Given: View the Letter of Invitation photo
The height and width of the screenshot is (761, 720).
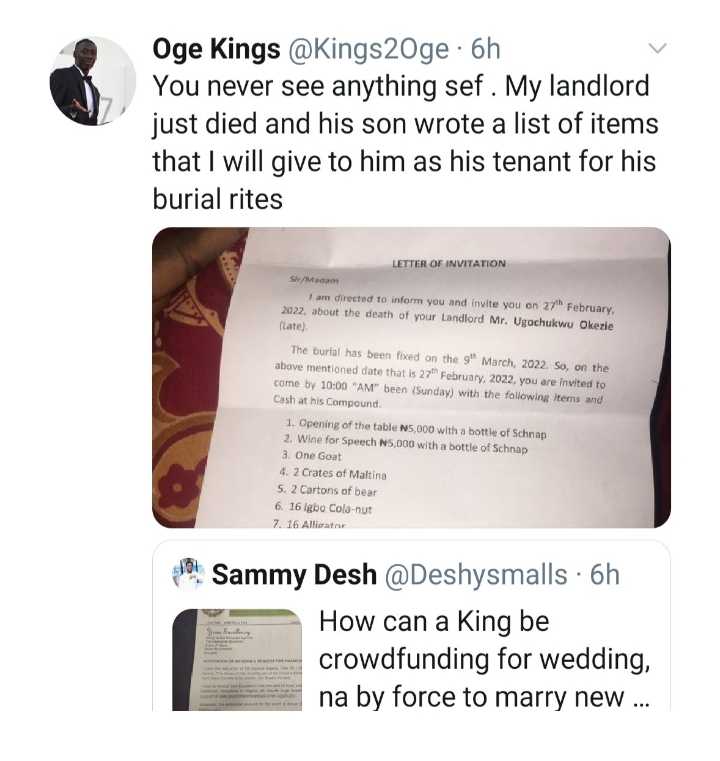Looking at the screenshot, I should click(411, 377).
